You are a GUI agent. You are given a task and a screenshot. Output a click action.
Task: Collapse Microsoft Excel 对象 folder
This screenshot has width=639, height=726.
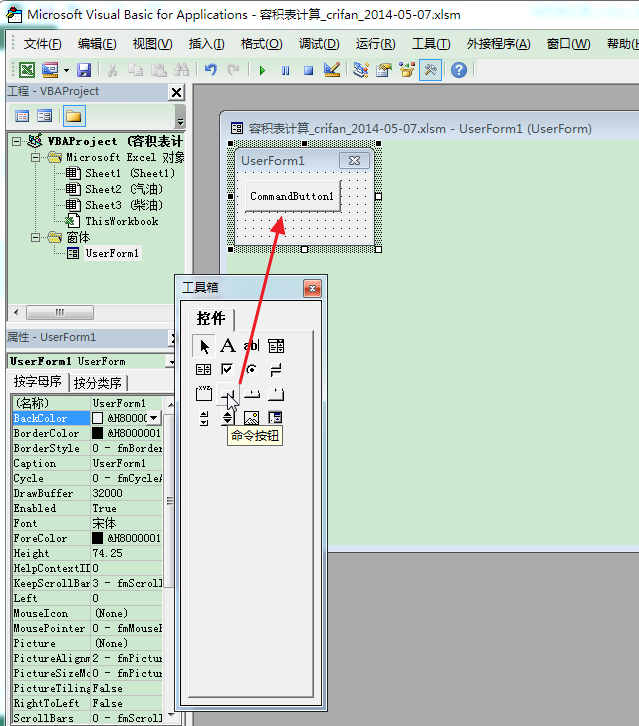[x=36, y=157]
